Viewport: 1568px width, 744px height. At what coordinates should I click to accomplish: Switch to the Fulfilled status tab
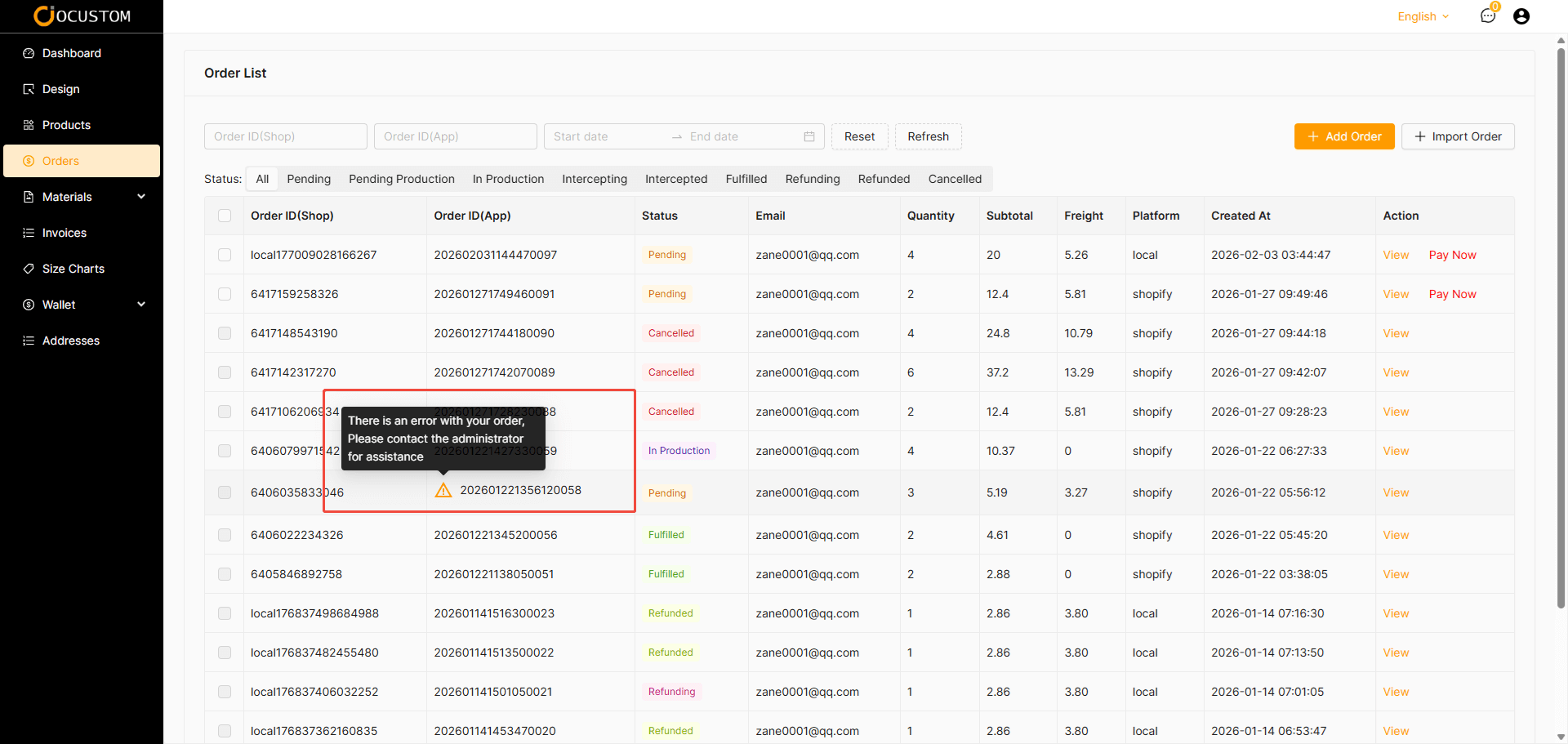point(746,179)
